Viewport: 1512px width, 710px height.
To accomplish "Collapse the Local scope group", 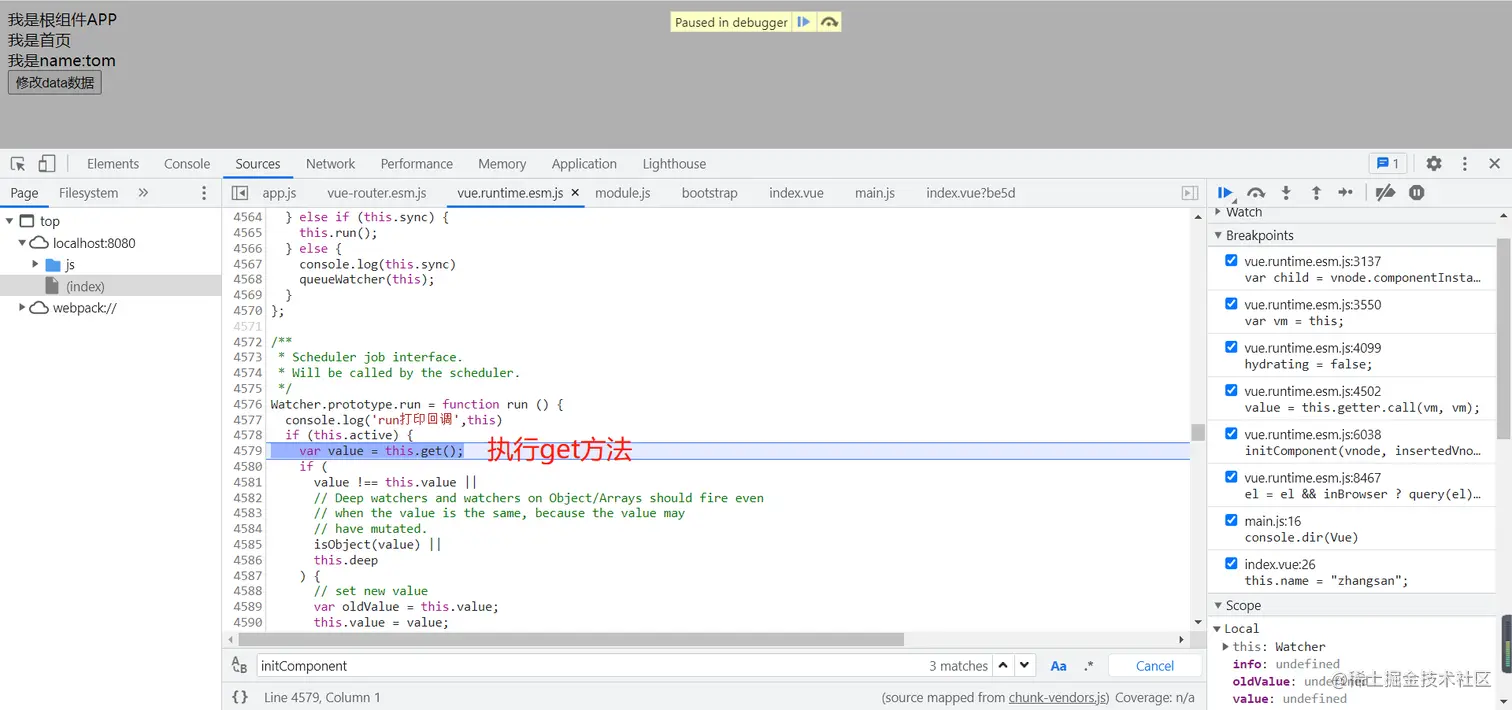I will [1218, 628].
